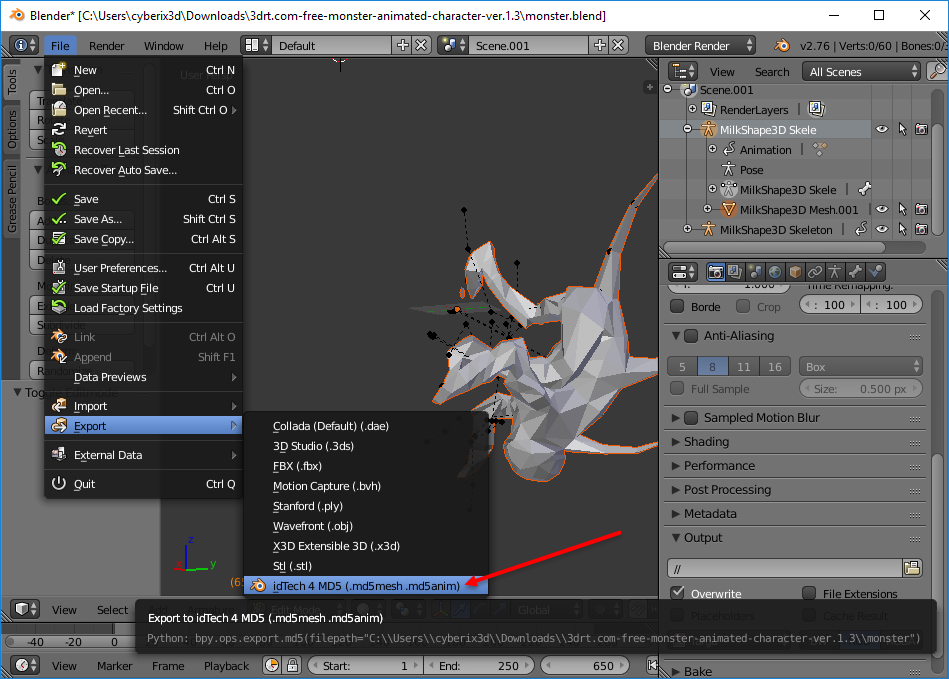The height and width of the screenshot is (679, 949).
Task: Expand the Performance panel
Action: 675,465
